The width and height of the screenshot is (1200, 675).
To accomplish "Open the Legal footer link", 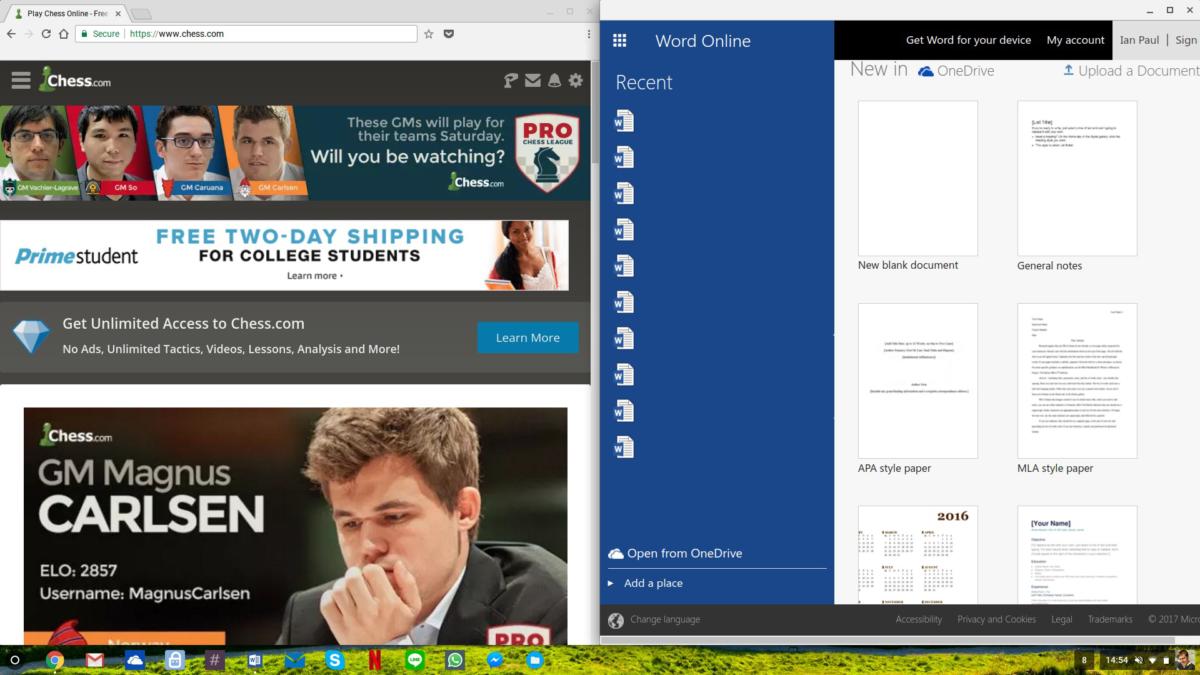I will [1062, 620].
